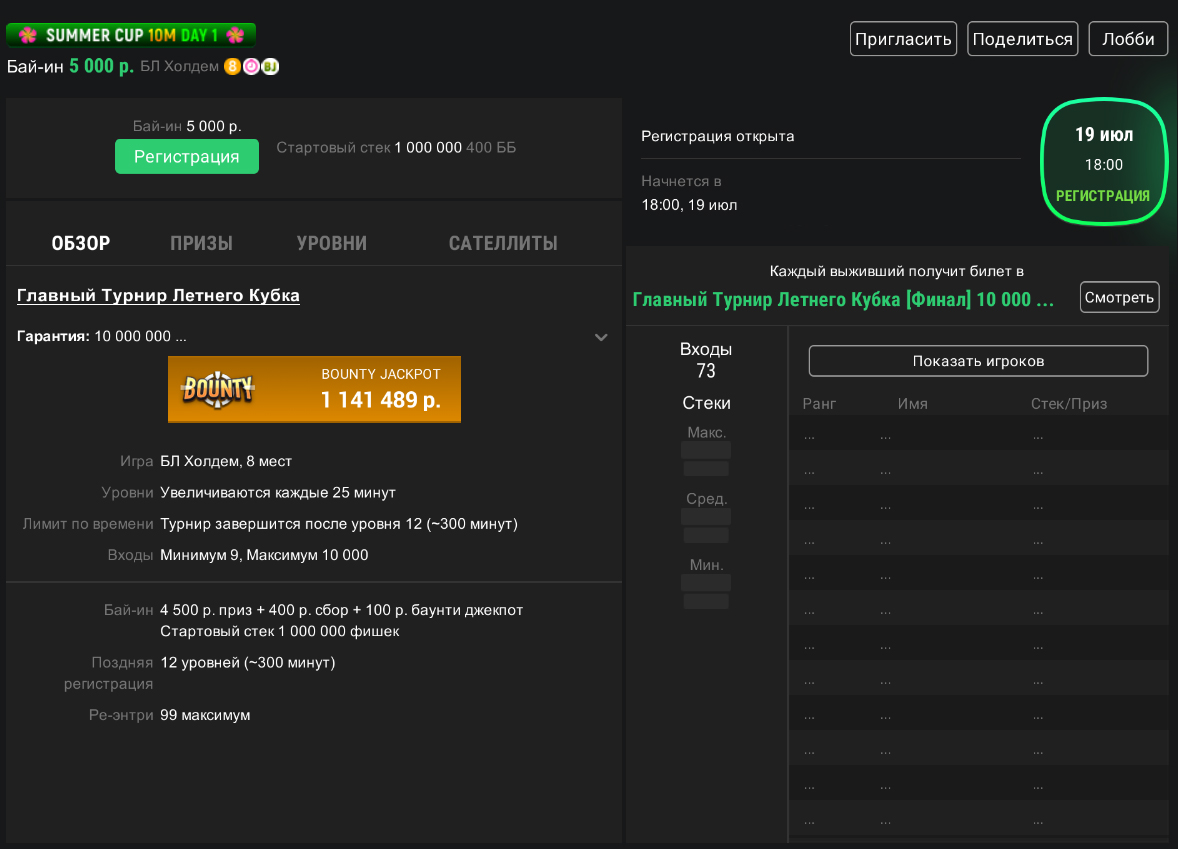
Task: Switch to the УРОВНИ tab
Action: click(332, 243)
